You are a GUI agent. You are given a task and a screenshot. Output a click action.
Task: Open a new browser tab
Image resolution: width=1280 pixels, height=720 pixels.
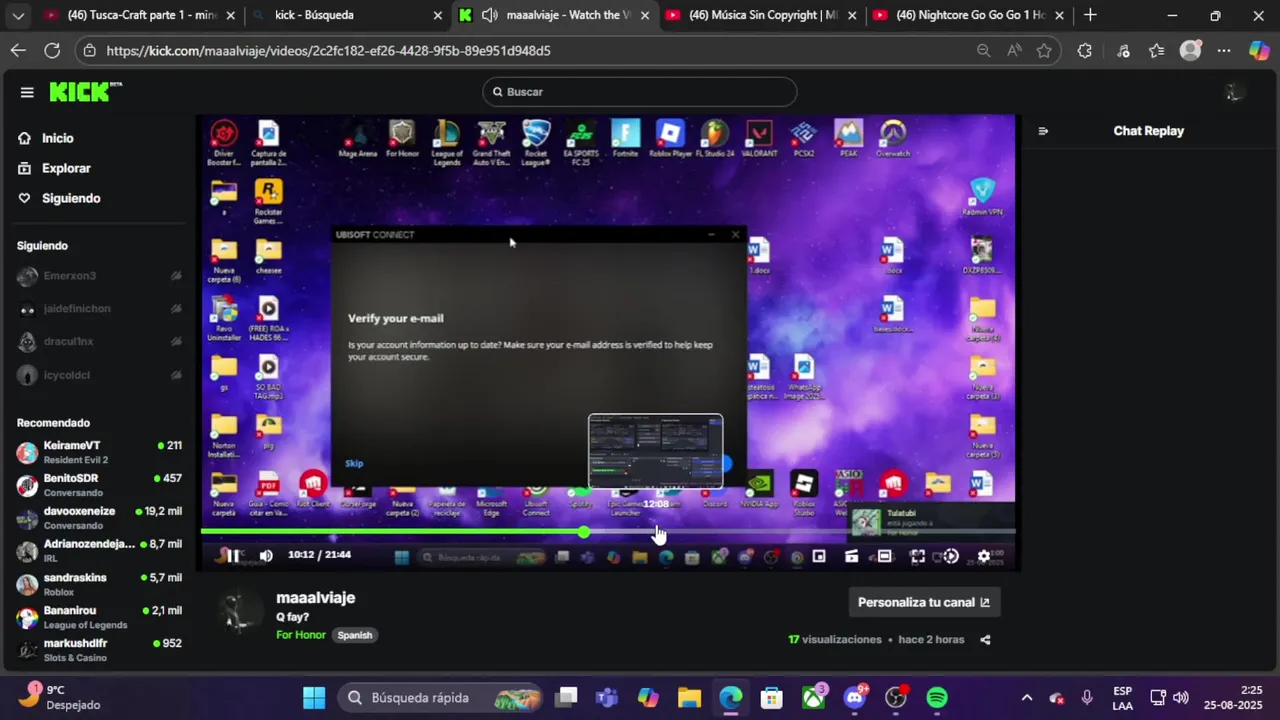tap(1090, 15)
